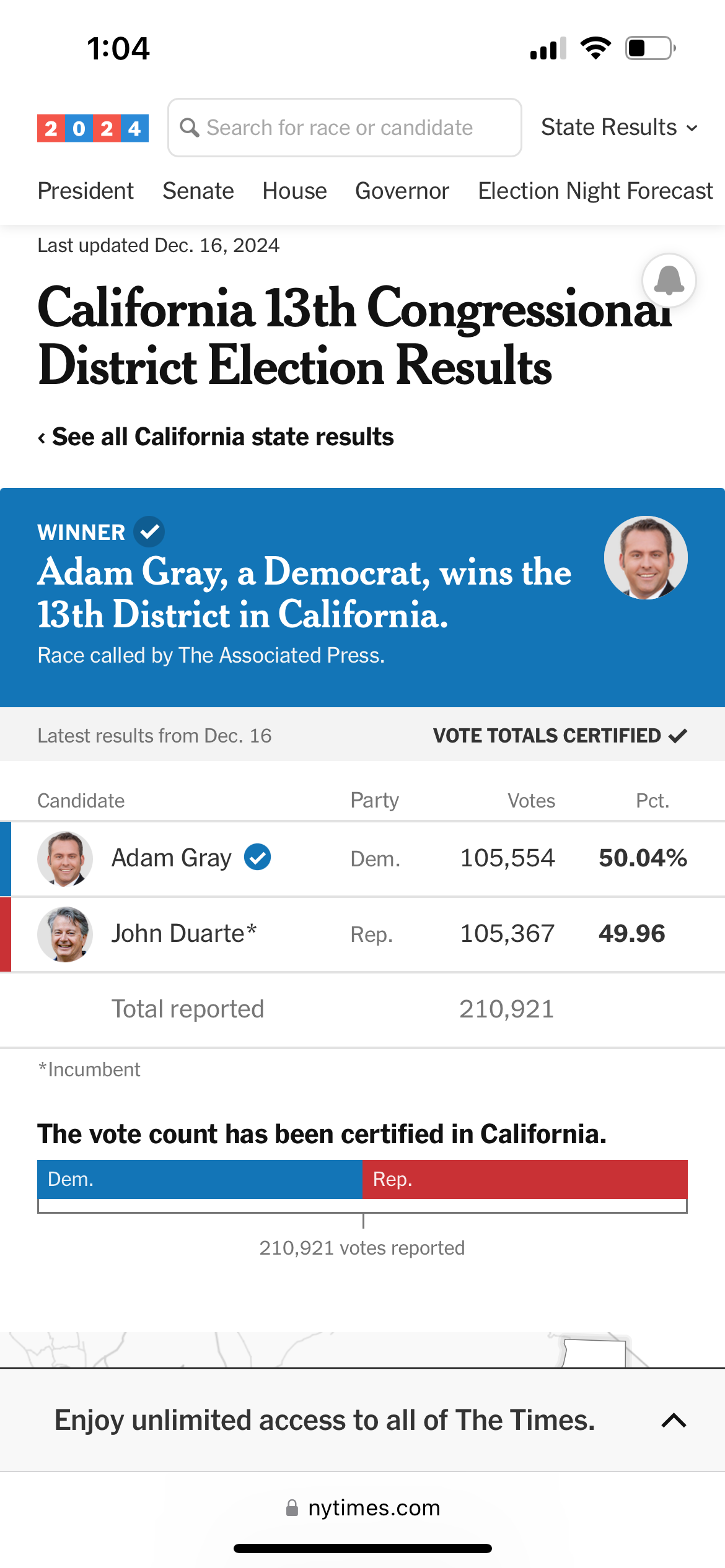Focus the race or candidate search field
Image resolution: width=725 pixels, height=1568 pixels.
(x=345, y=128)
